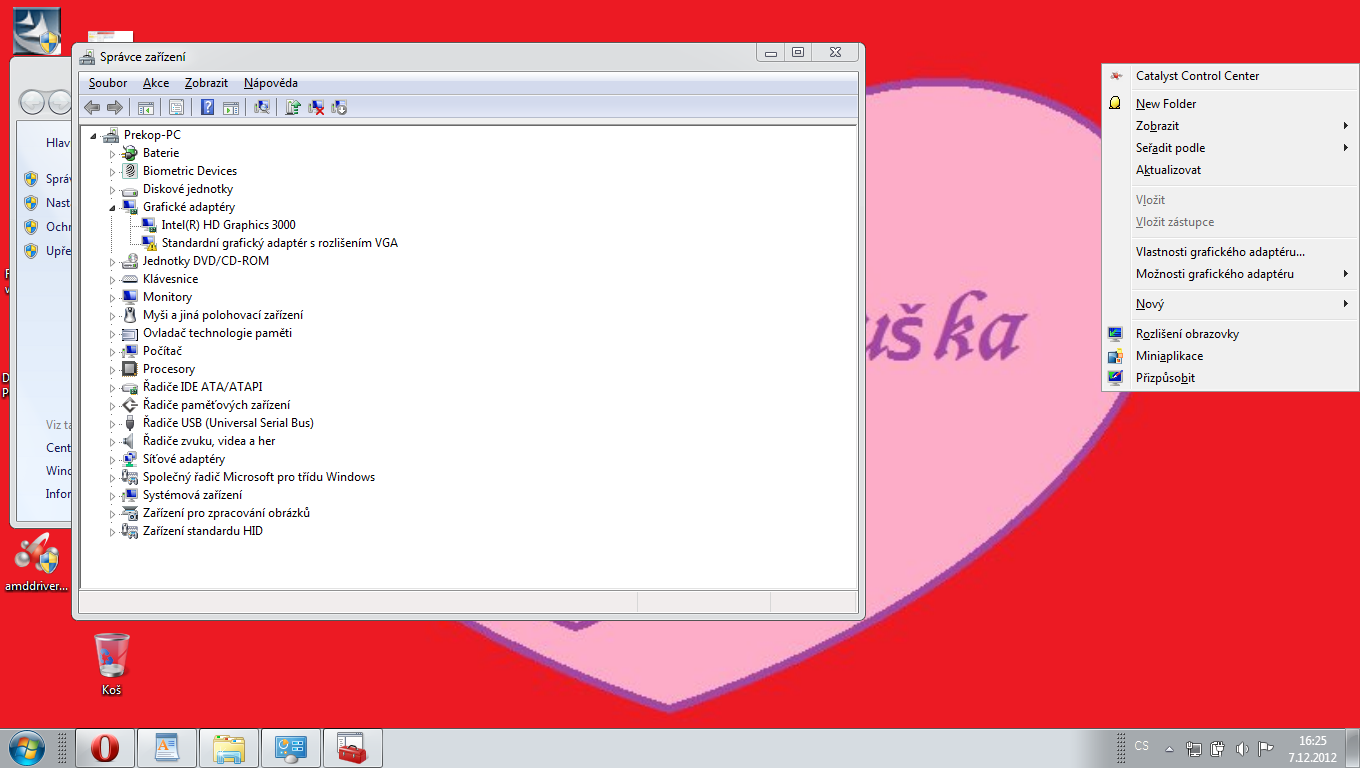Image resolution: width=1360 pixels, height=768 pixels.
Task: Go back using the toolbar Back arrow
Action: click(92, 107)
